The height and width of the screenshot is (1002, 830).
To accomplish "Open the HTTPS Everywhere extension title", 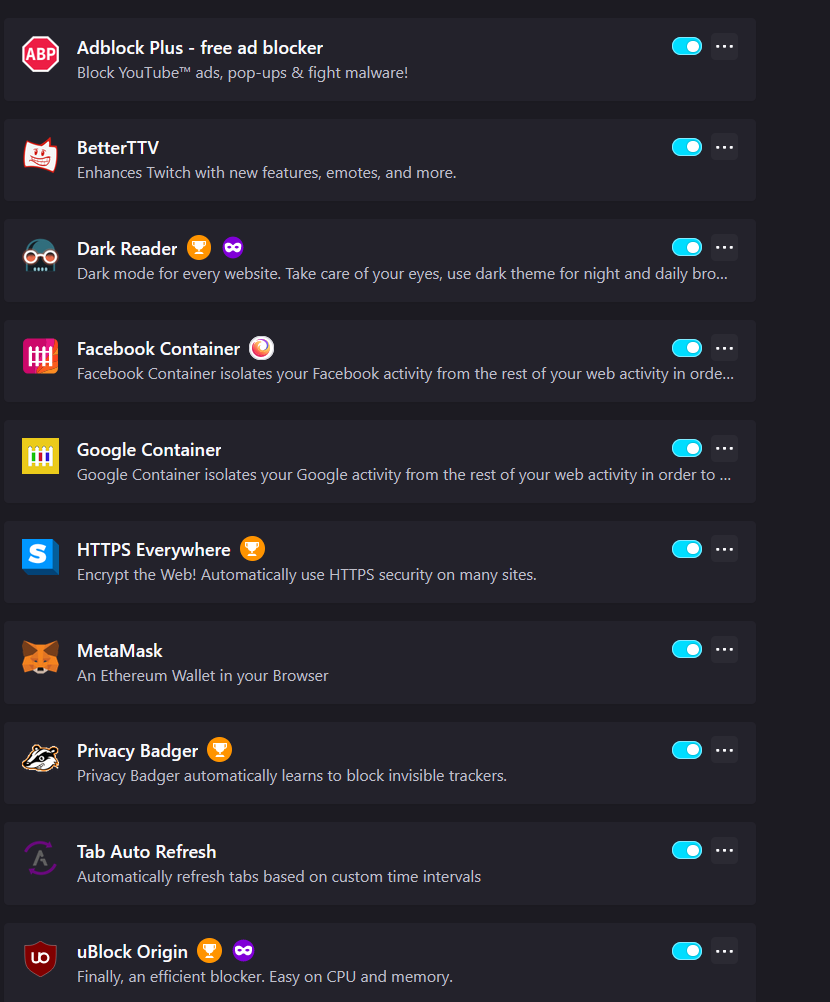I will [x=153, y=550].
